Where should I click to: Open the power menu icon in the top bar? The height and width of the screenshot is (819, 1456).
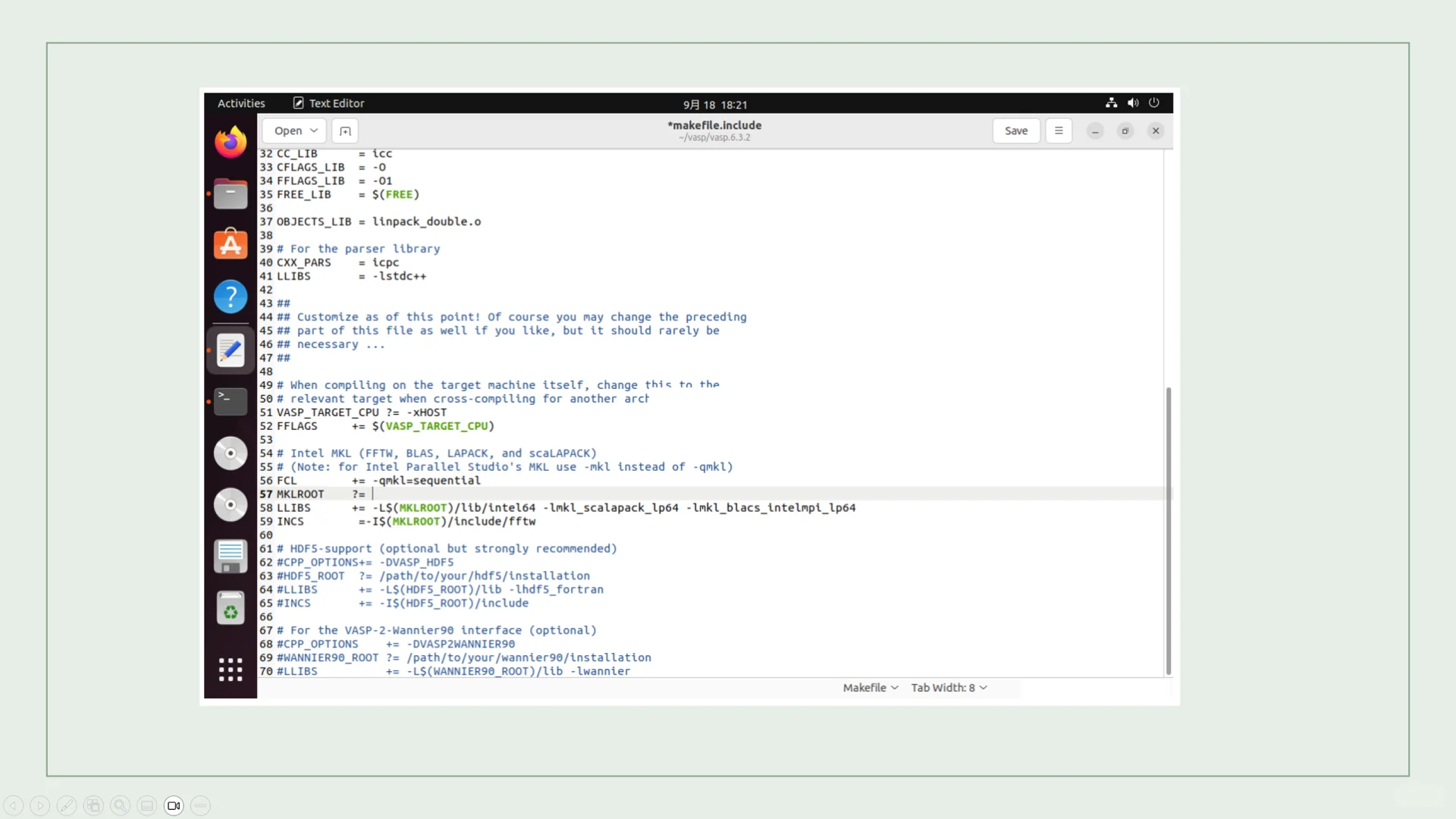coord(1154,103)
